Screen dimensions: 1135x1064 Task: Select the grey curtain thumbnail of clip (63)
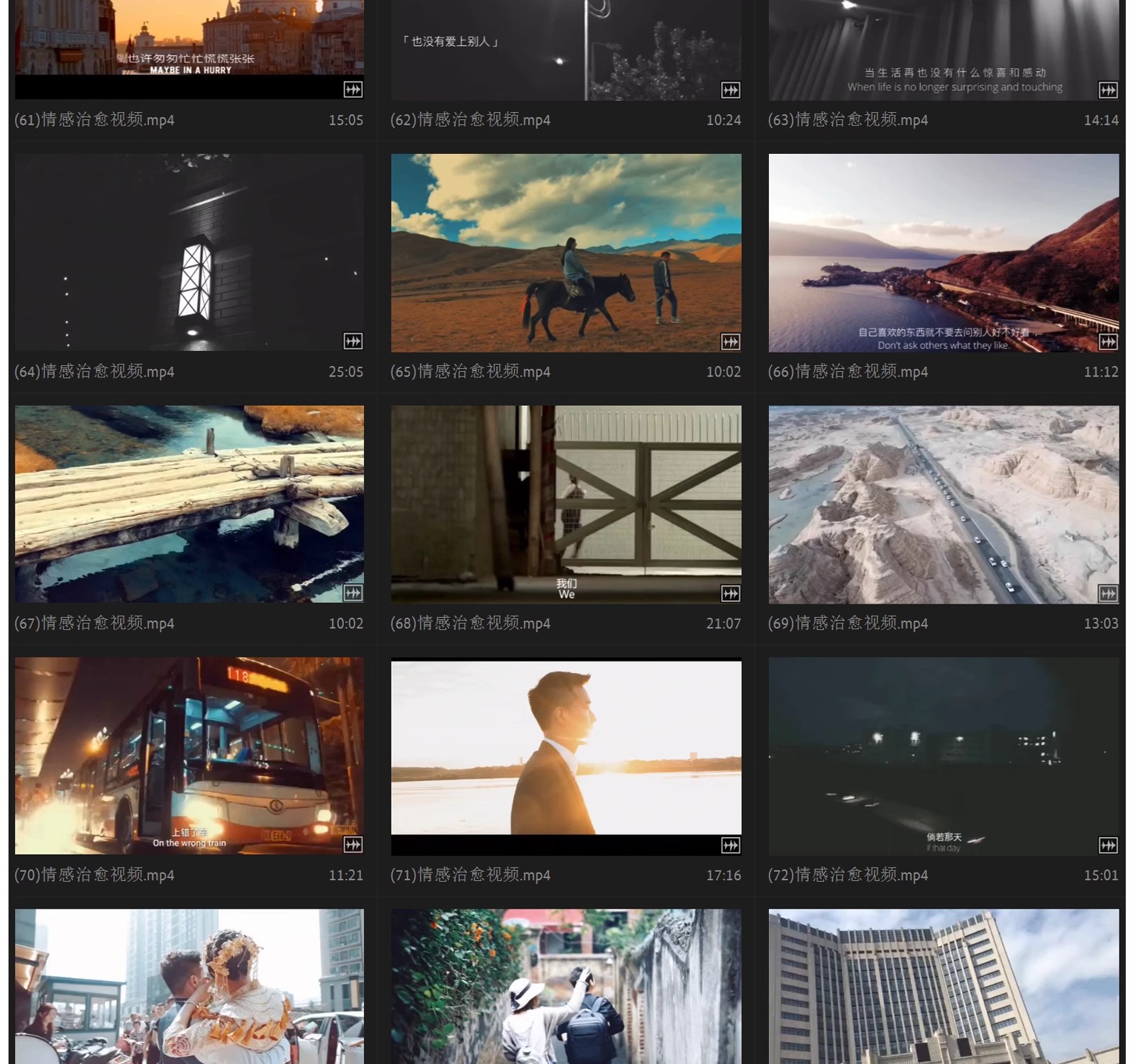(x=943, y=49)
